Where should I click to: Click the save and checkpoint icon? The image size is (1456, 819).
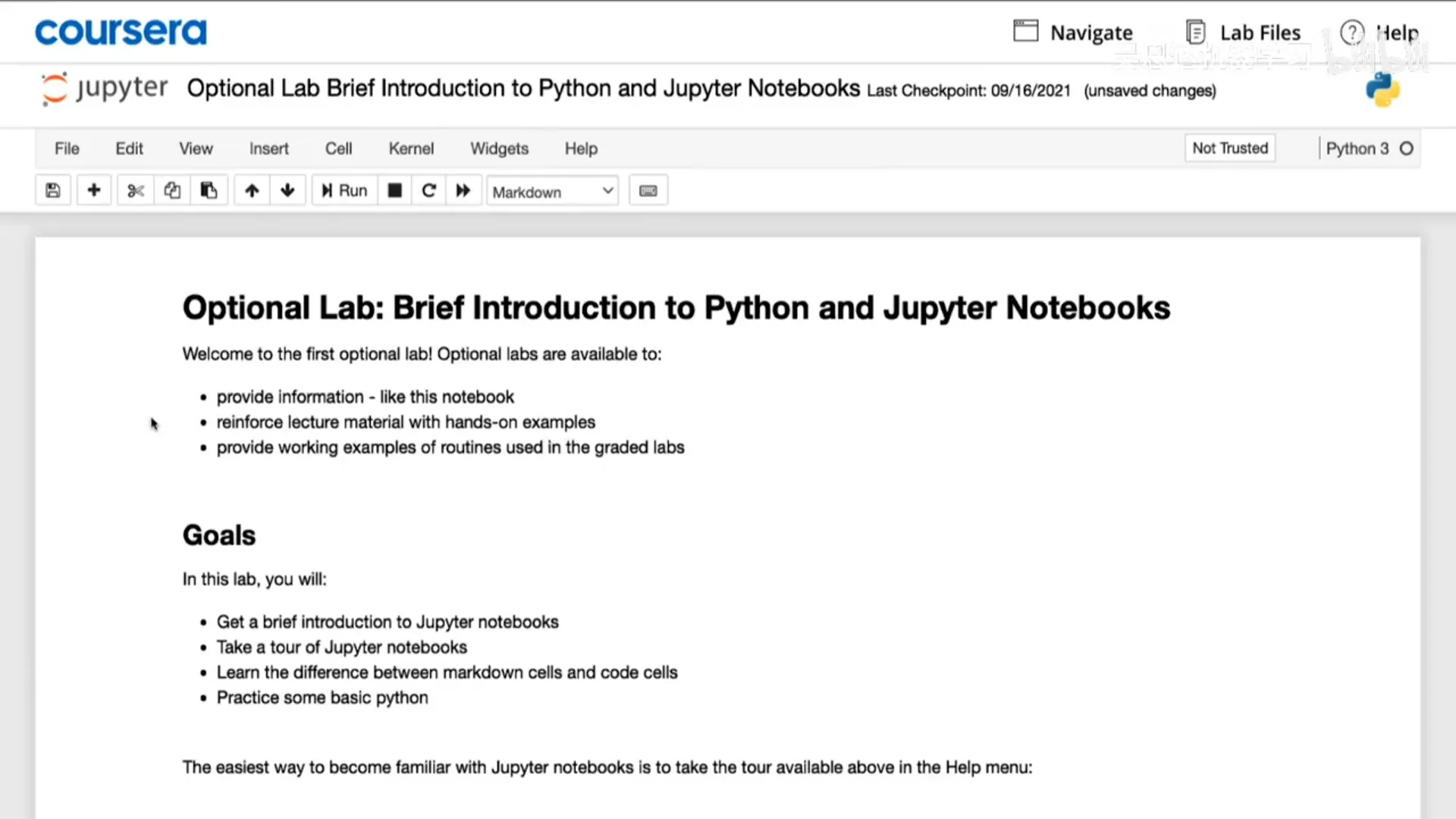click(x=53, y=190)
